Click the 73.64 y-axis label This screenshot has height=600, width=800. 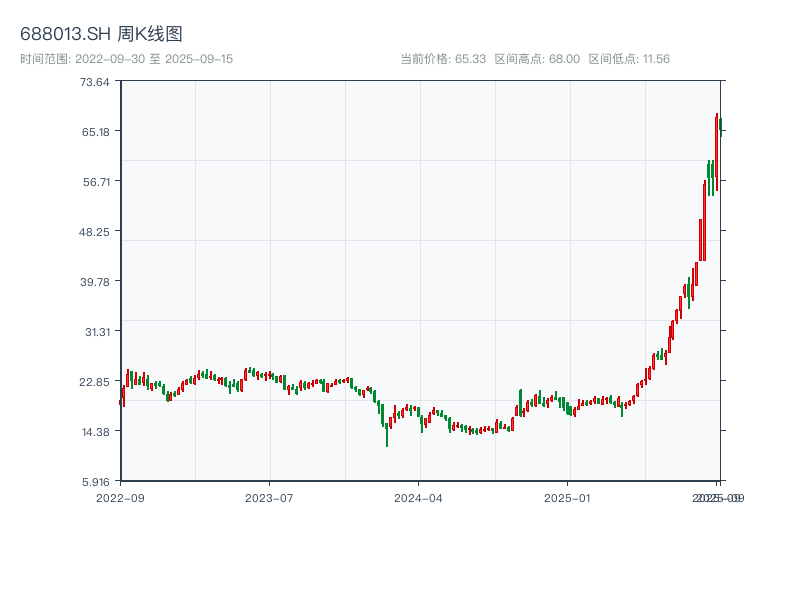click(x=94, y=82)
